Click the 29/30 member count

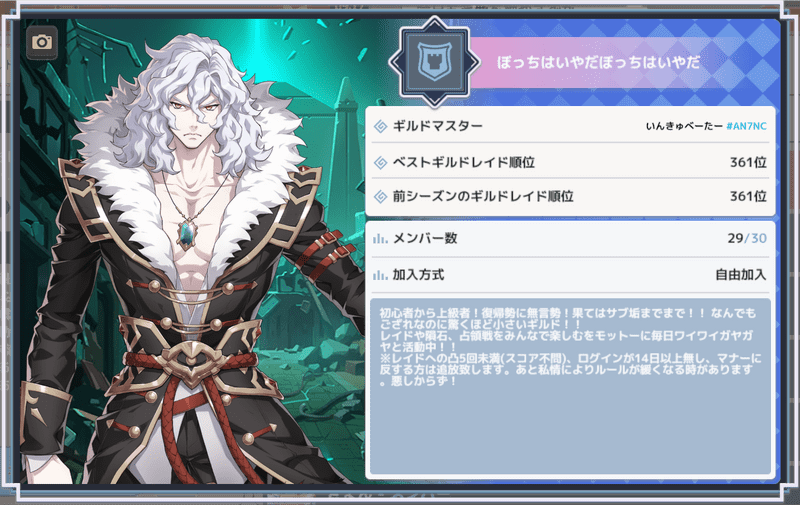pos(747,238)
